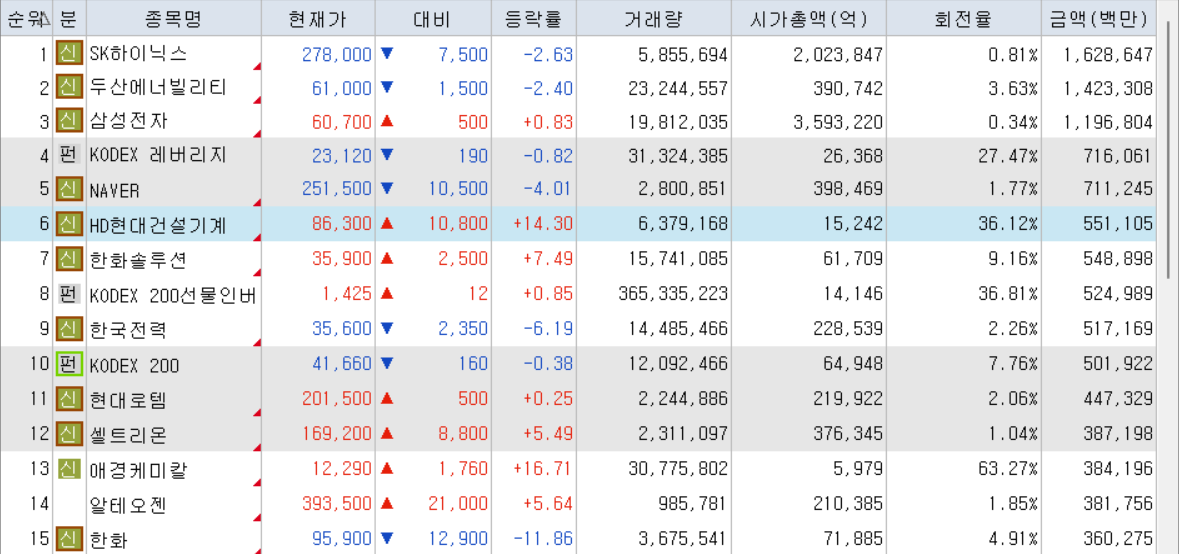Select the 현대로템 stock name
The image size is (1179, 554).
coord(129,399)
